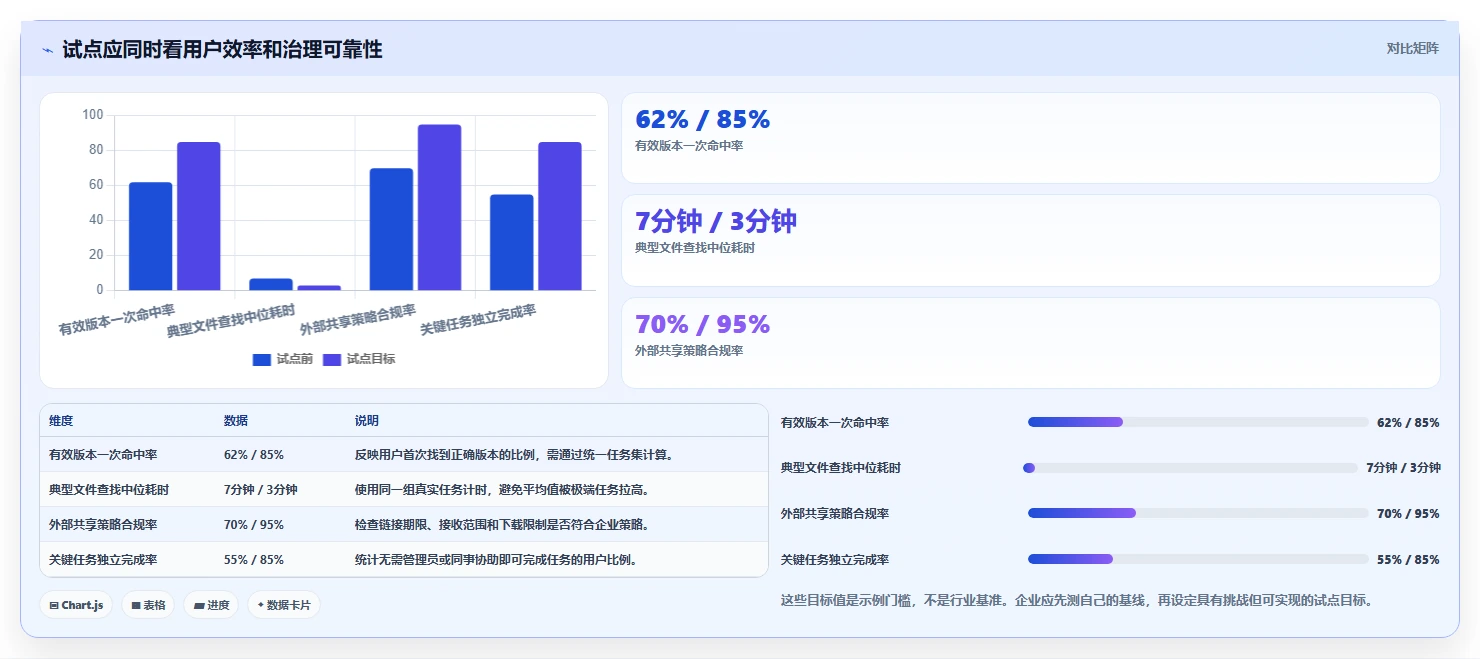Click the 数据 table column header
1480x659 pixels.
[236, 421]
